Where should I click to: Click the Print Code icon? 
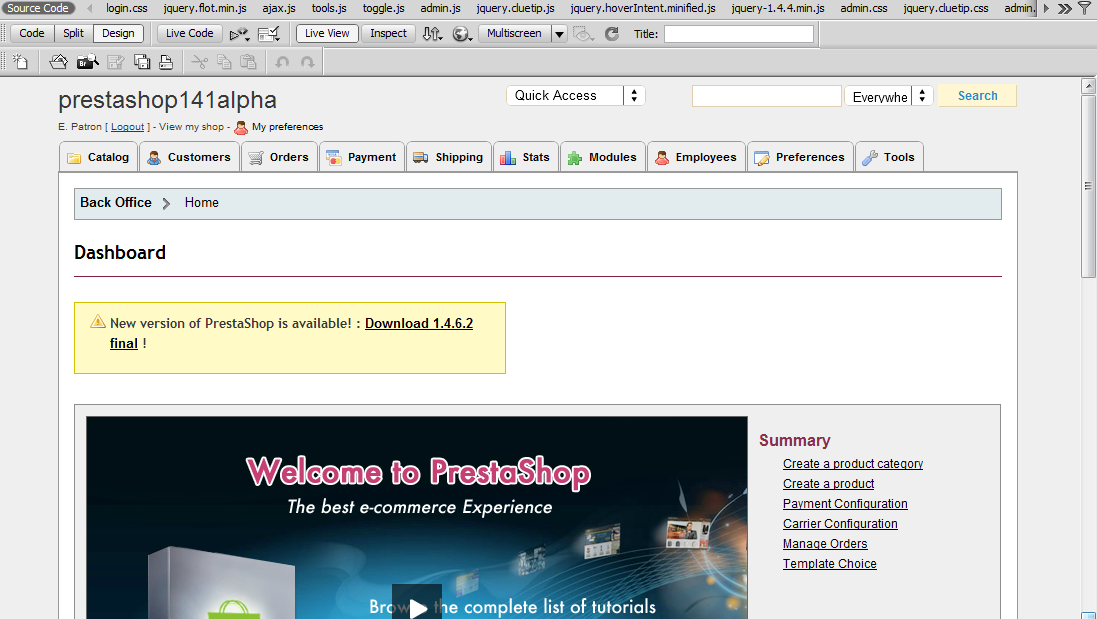(166, 62)
